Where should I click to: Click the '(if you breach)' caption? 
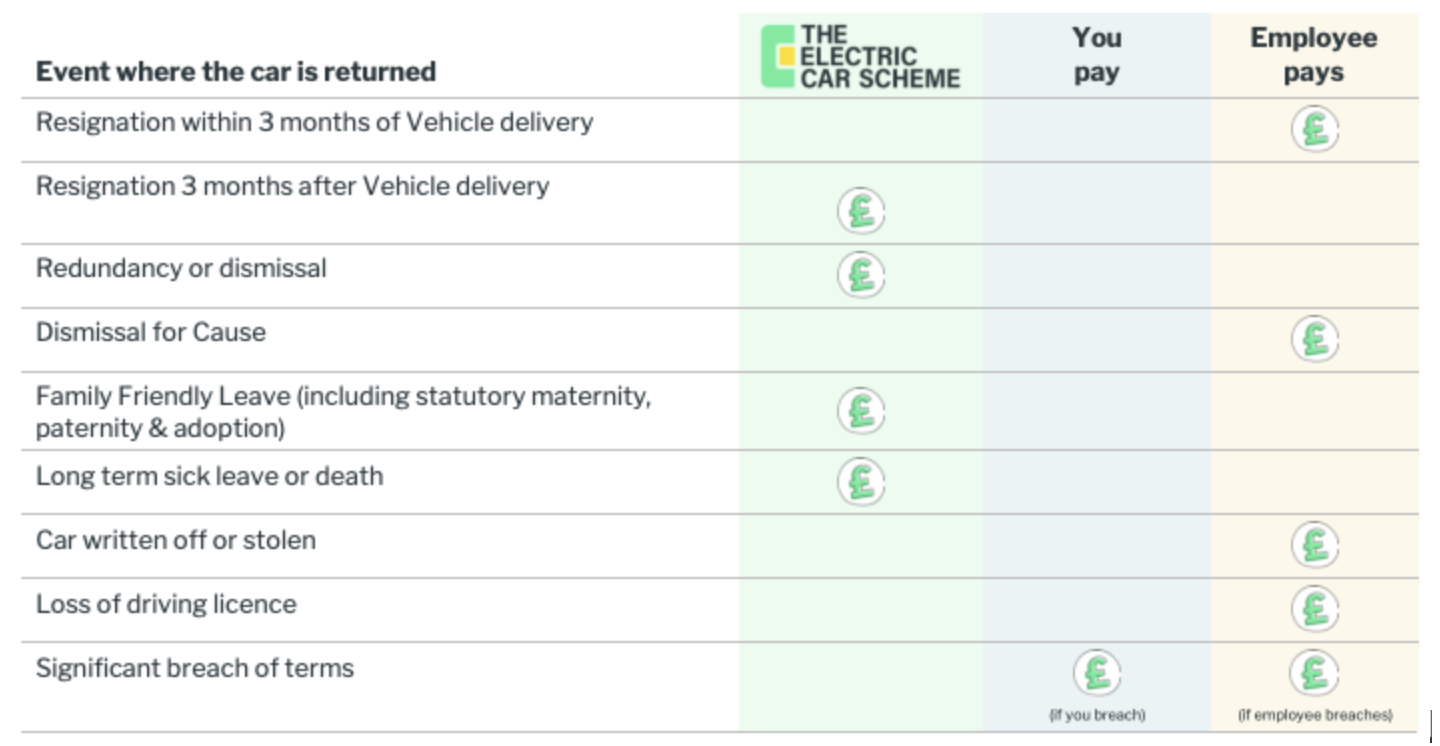(1097, 716)
